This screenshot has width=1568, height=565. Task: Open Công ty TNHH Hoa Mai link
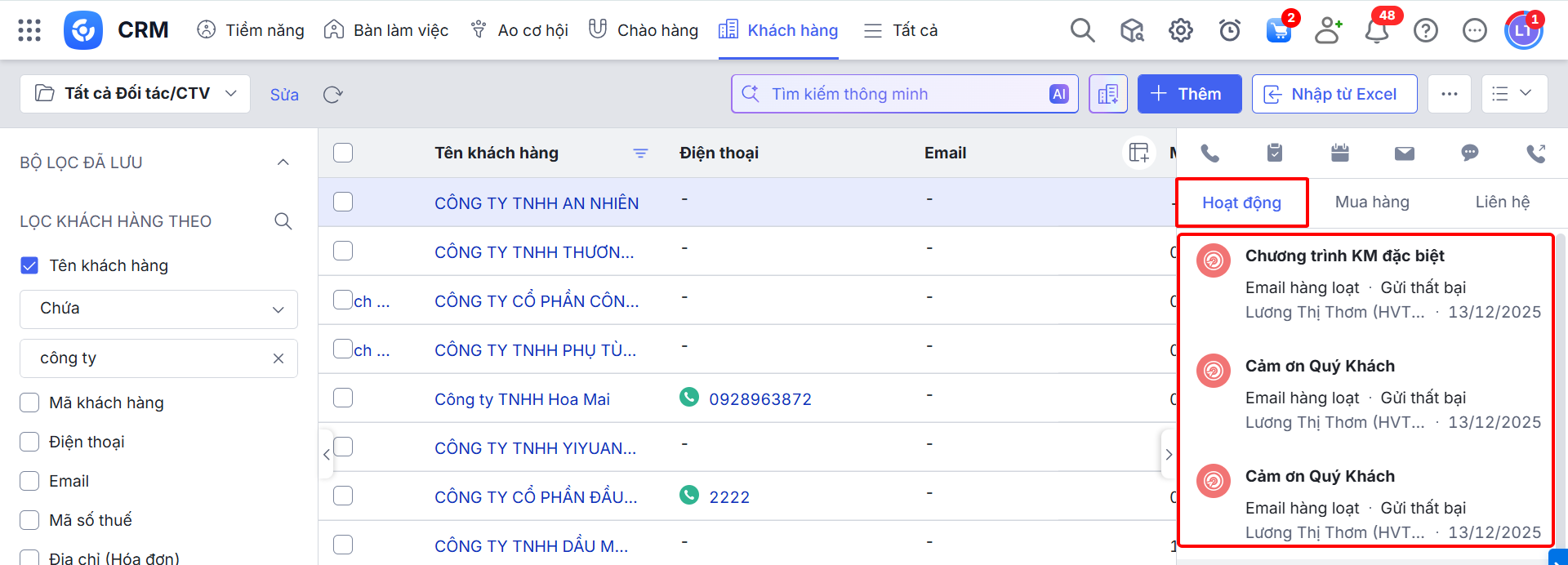(522, 399)
